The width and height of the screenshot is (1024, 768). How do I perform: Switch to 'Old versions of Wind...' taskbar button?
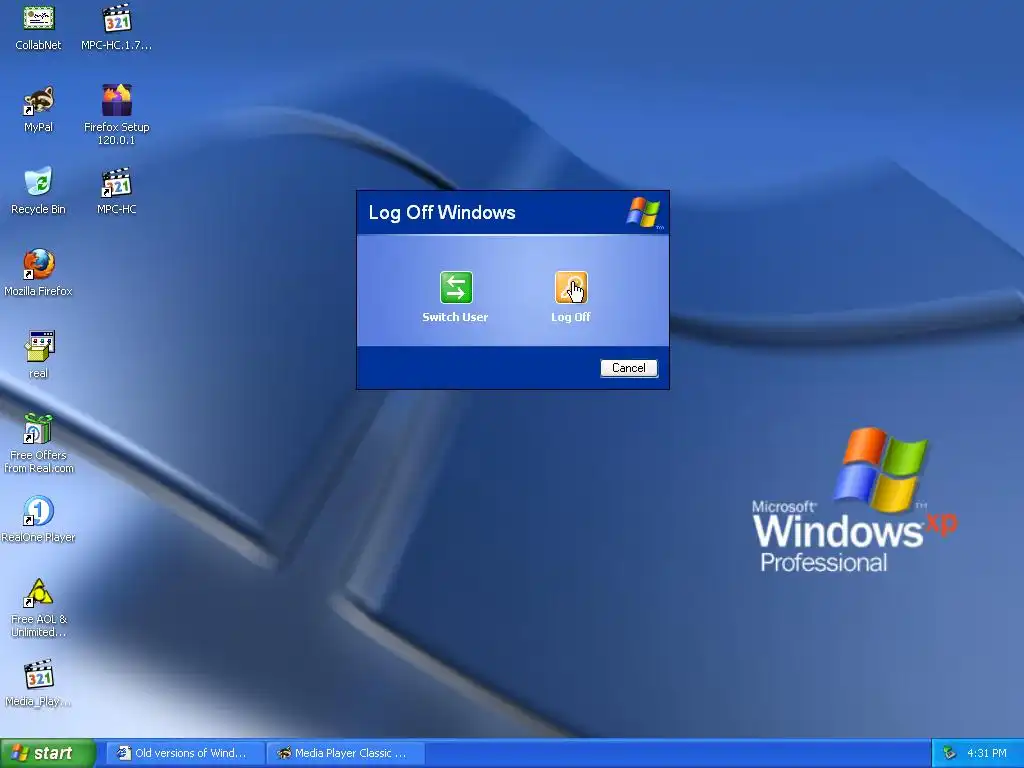(x=185, y=753)
